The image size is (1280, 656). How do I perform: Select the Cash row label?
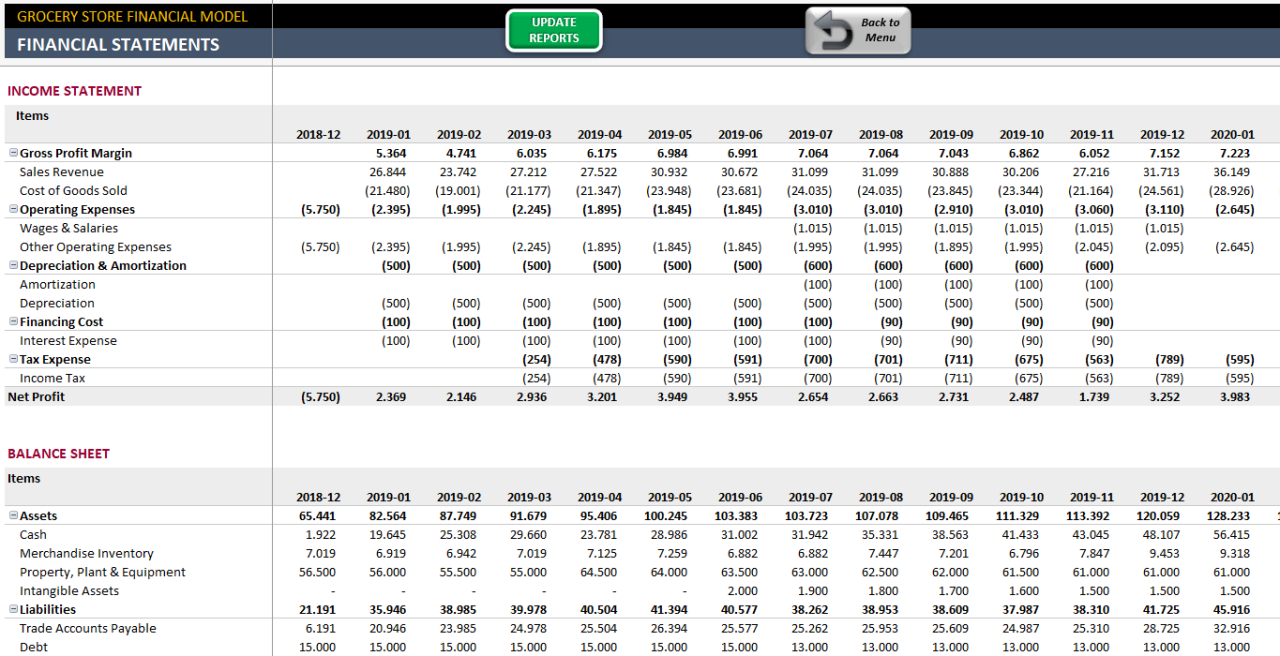click(33, 534)
